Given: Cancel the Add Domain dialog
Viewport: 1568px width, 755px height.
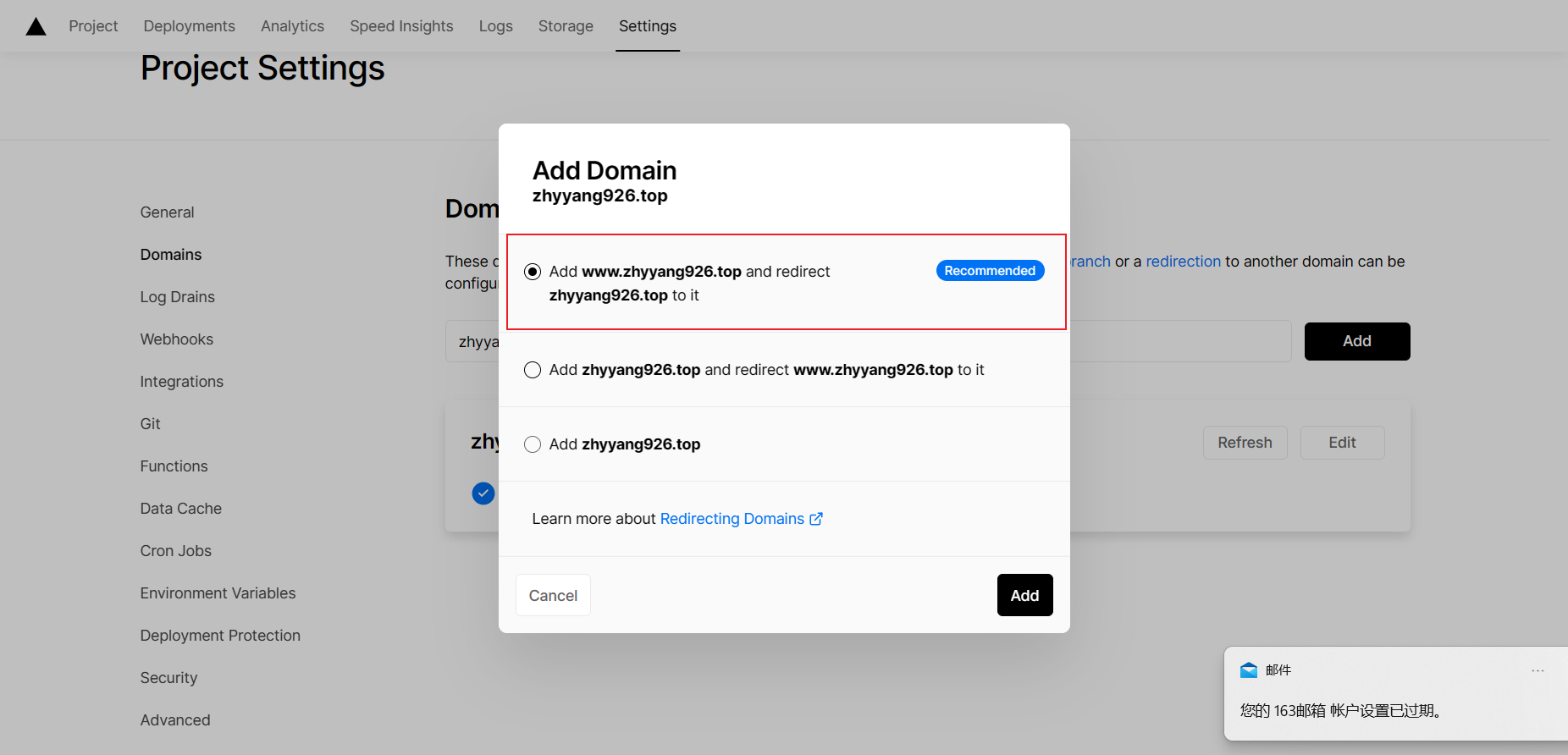Looking at the screenshot, I should [553, 595].
